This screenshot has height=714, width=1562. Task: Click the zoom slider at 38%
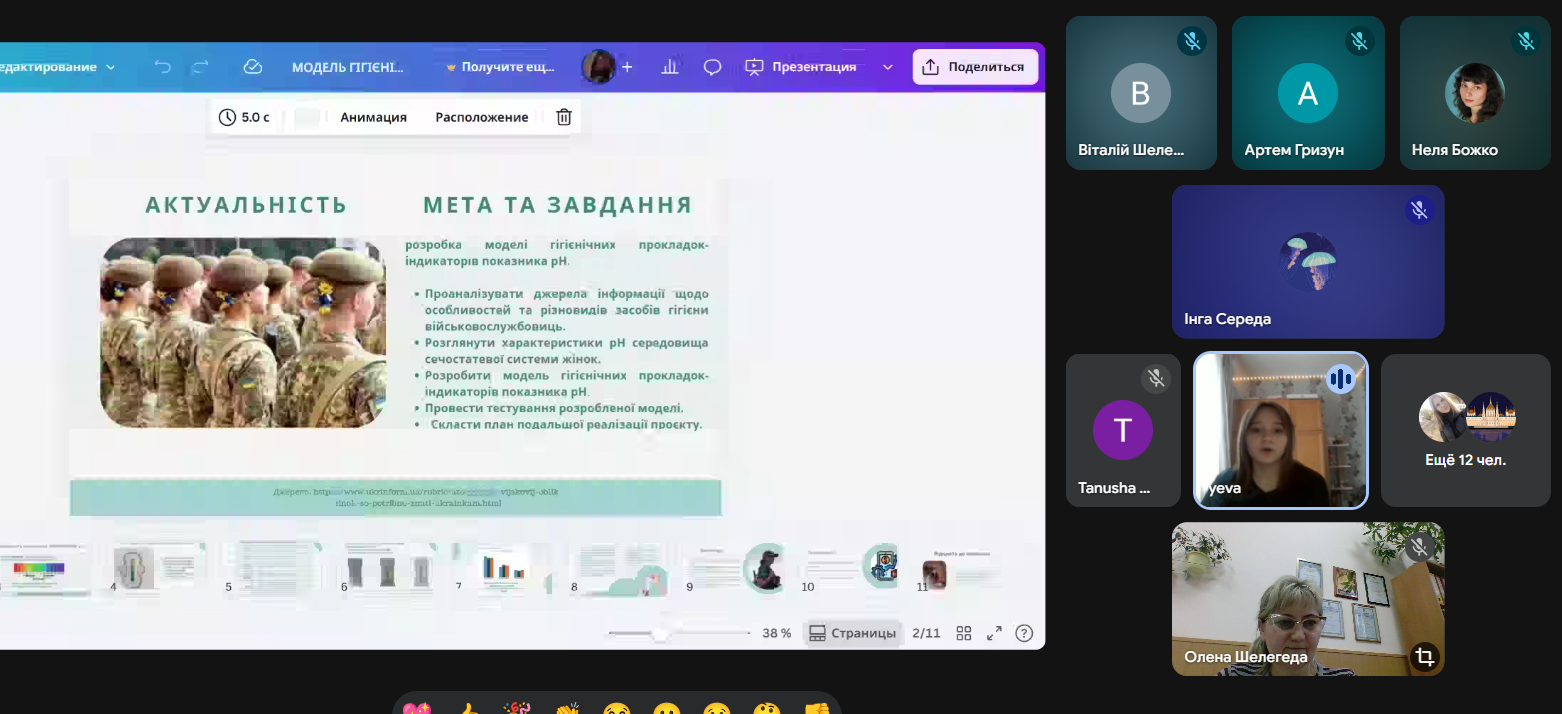click(x=660, y=633)
